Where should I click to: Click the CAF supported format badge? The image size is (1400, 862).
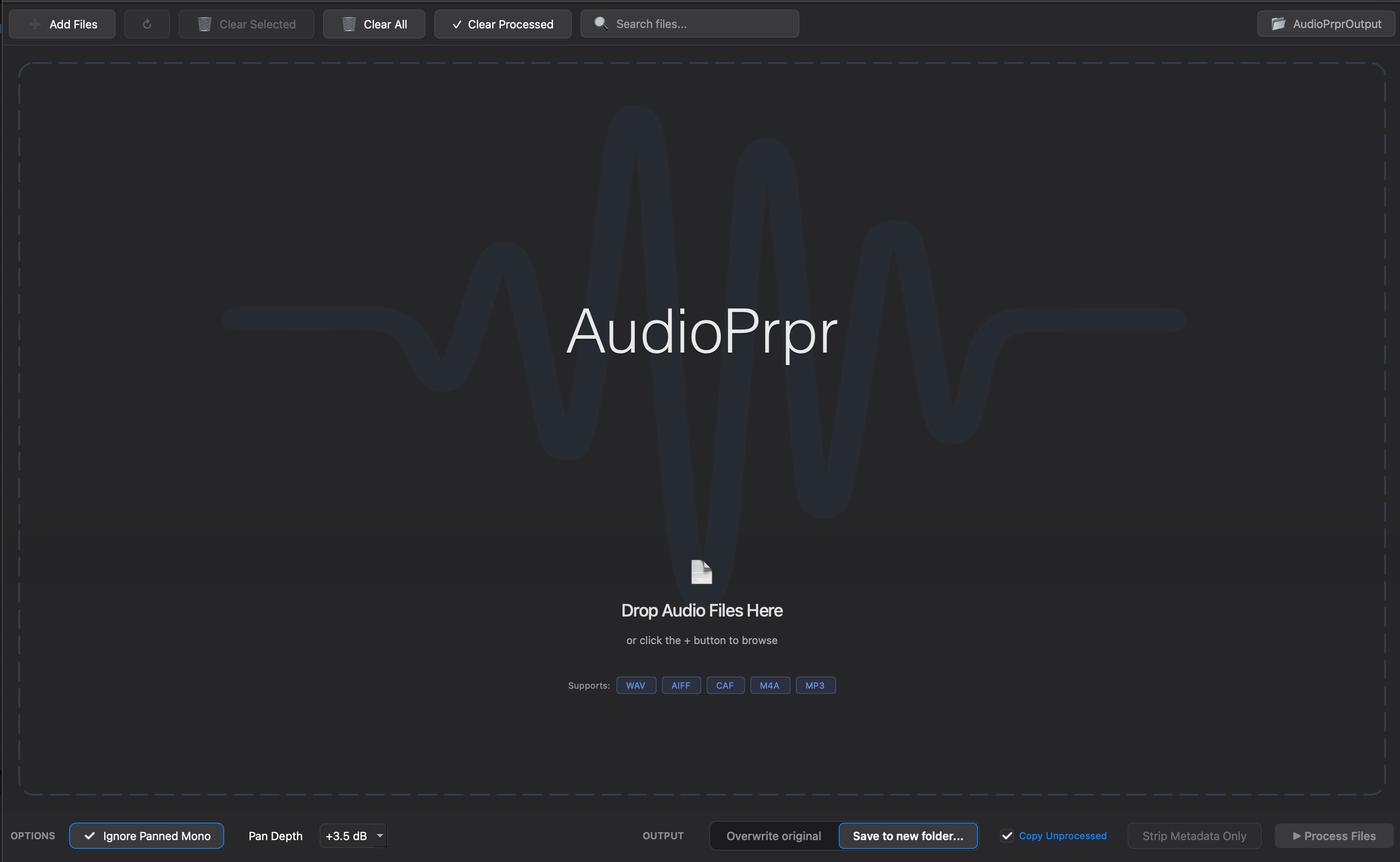pos(725,685)
